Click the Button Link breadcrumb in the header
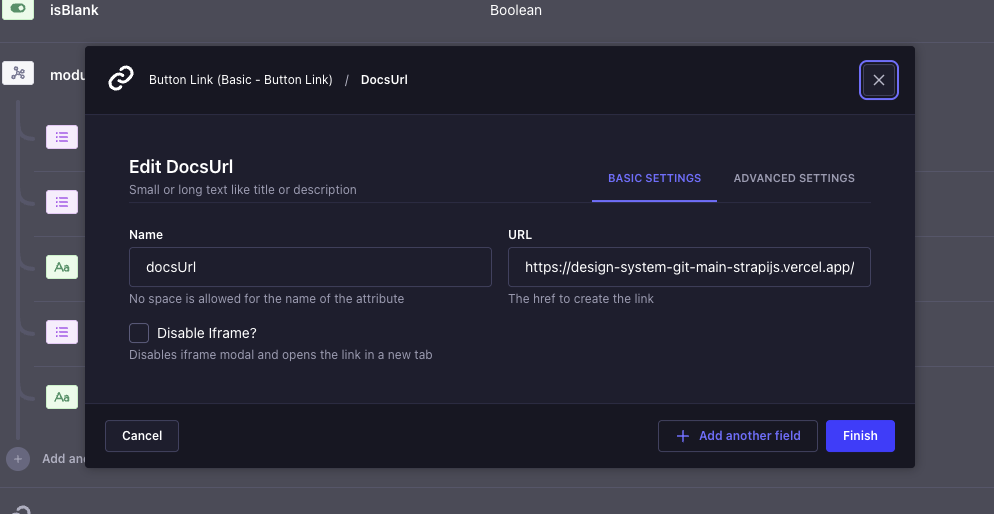Screen dimensions: 994x514 coord(240,80)
